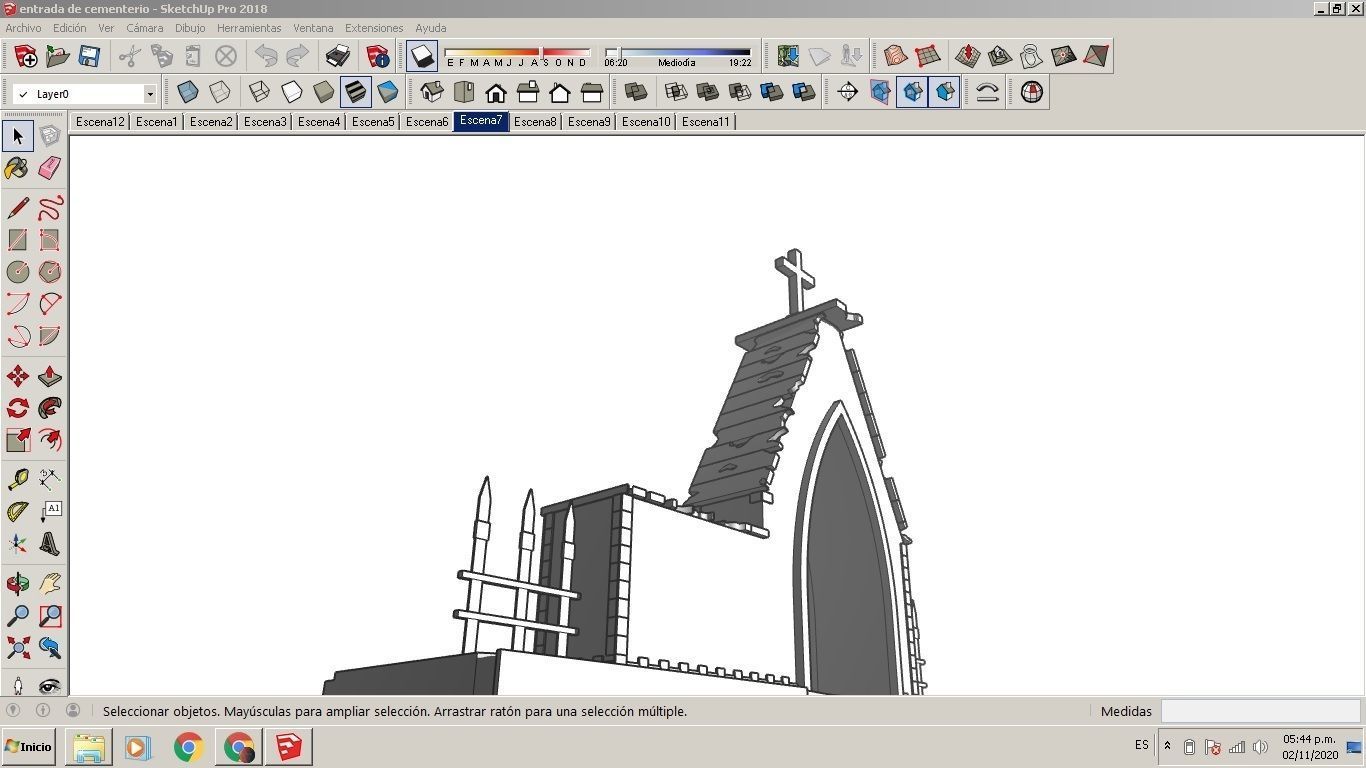This screenshot has width=1366, height=768.
Task: Switch to Wireframe face style
Action: (x=260, y=92)
